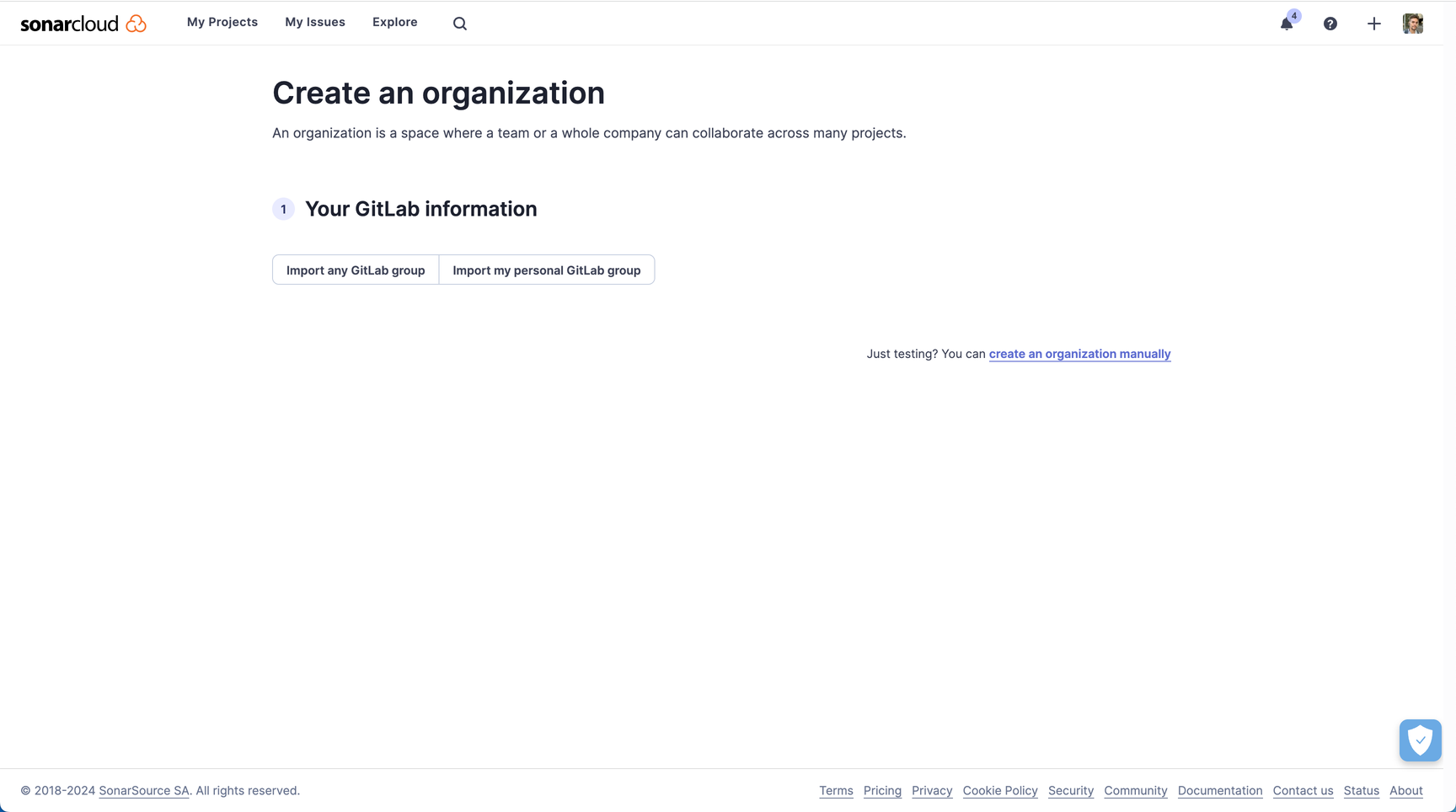This screenshot has width=1456, height=812.
Task: Open your profile avatar menu
Action: [1413, 24]
